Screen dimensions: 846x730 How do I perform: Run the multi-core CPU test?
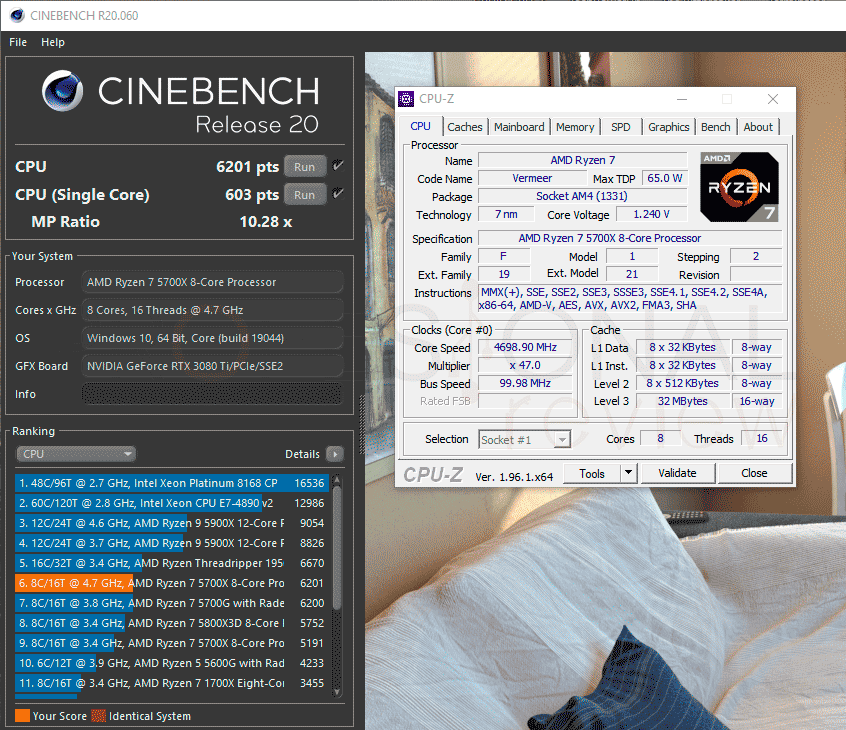pos(305,167)
